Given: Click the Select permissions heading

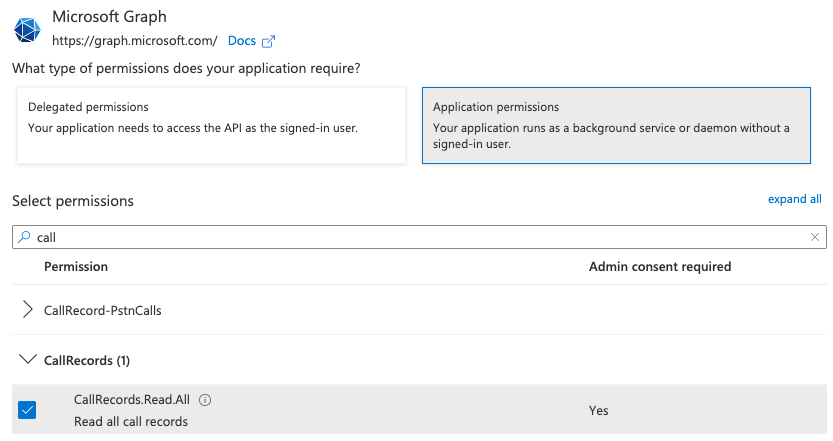Looking at the screenshot, I should click(x=73, y=201).
